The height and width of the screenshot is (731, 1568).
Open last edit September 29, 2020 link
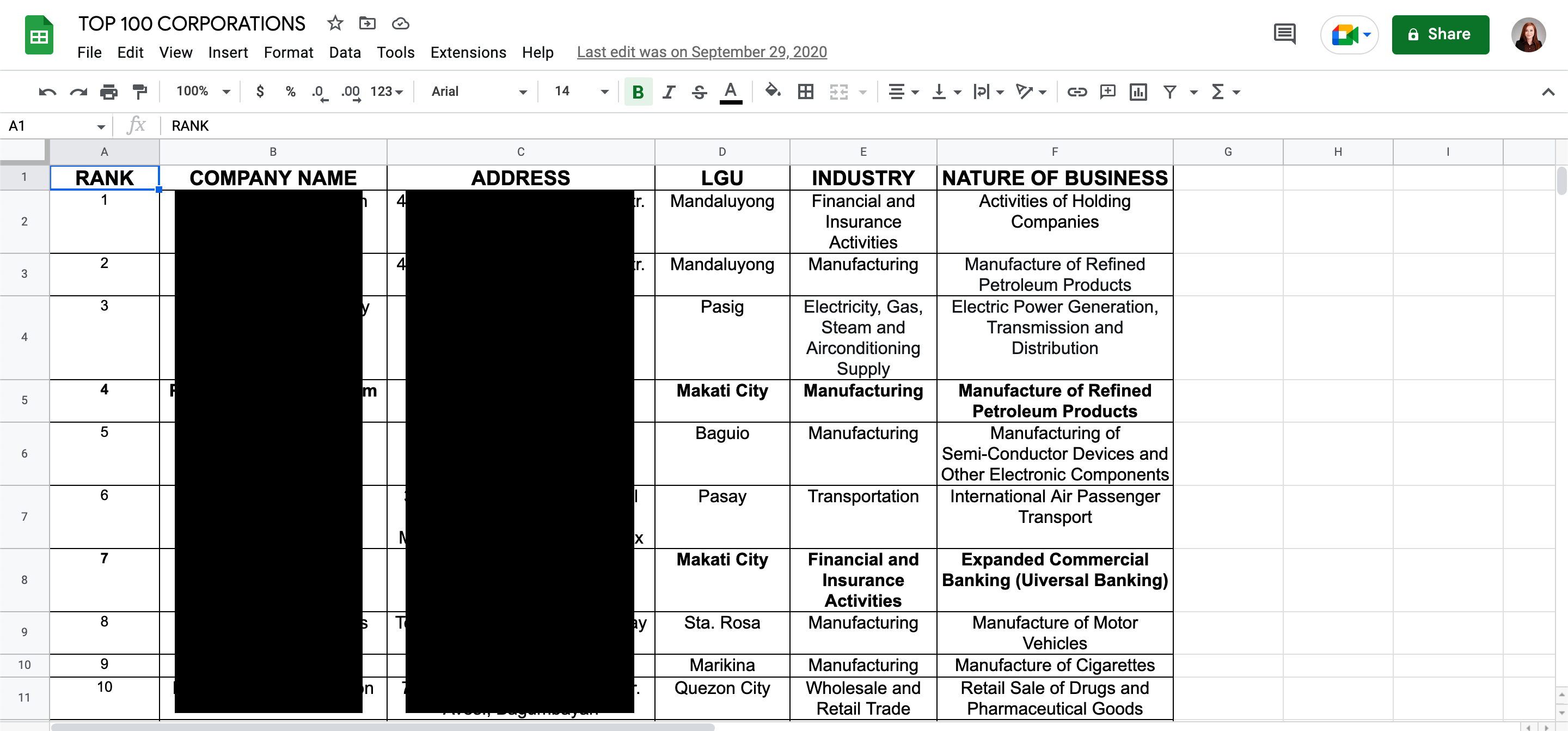tap(701, 52)
